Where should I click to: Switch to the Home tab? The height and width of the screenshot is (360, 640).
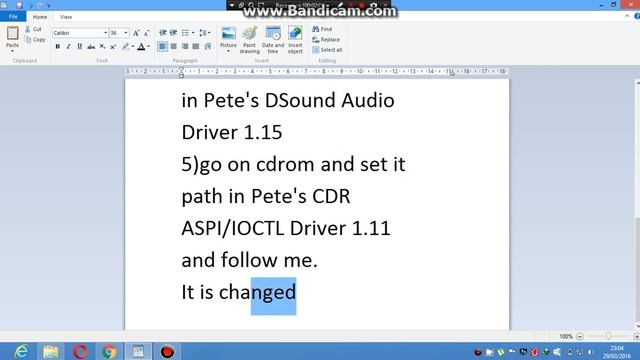click(x=40, y=17)
